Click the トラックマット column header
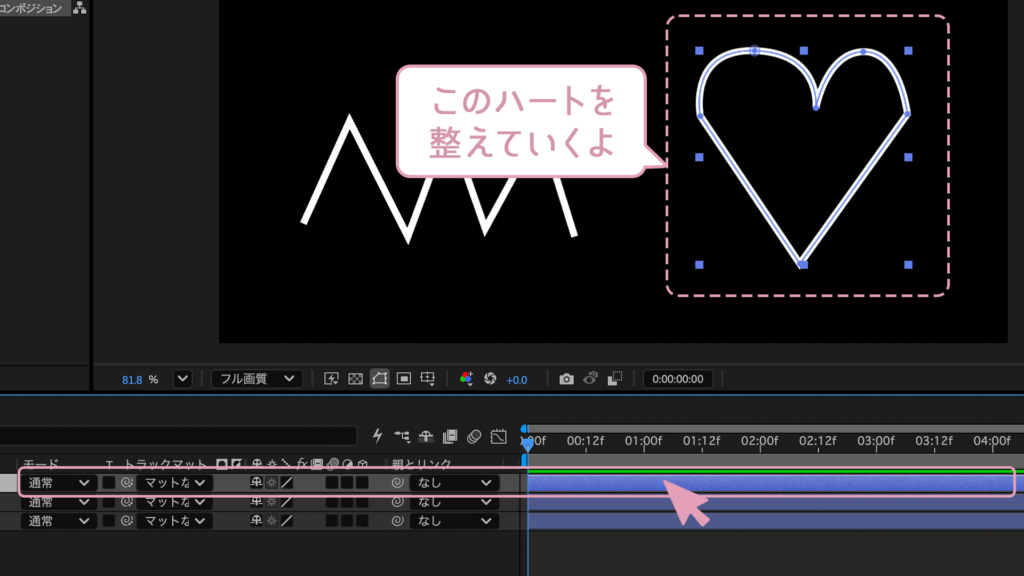The image size is (1024, 576). [165, 464]
